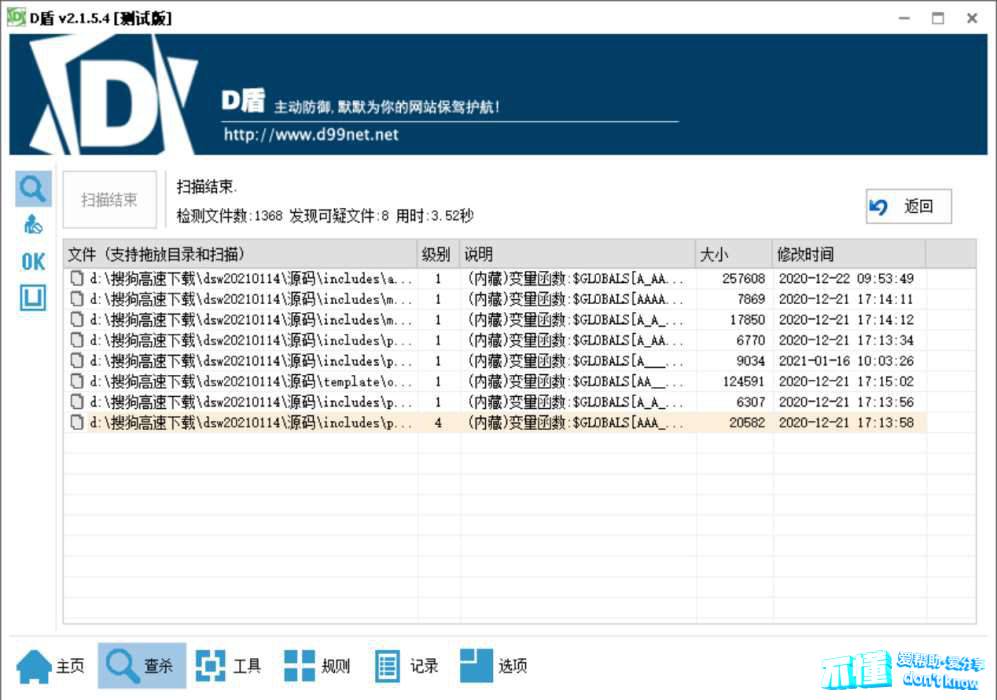Open the 规则 rules tab

click(x=317, y=665)
